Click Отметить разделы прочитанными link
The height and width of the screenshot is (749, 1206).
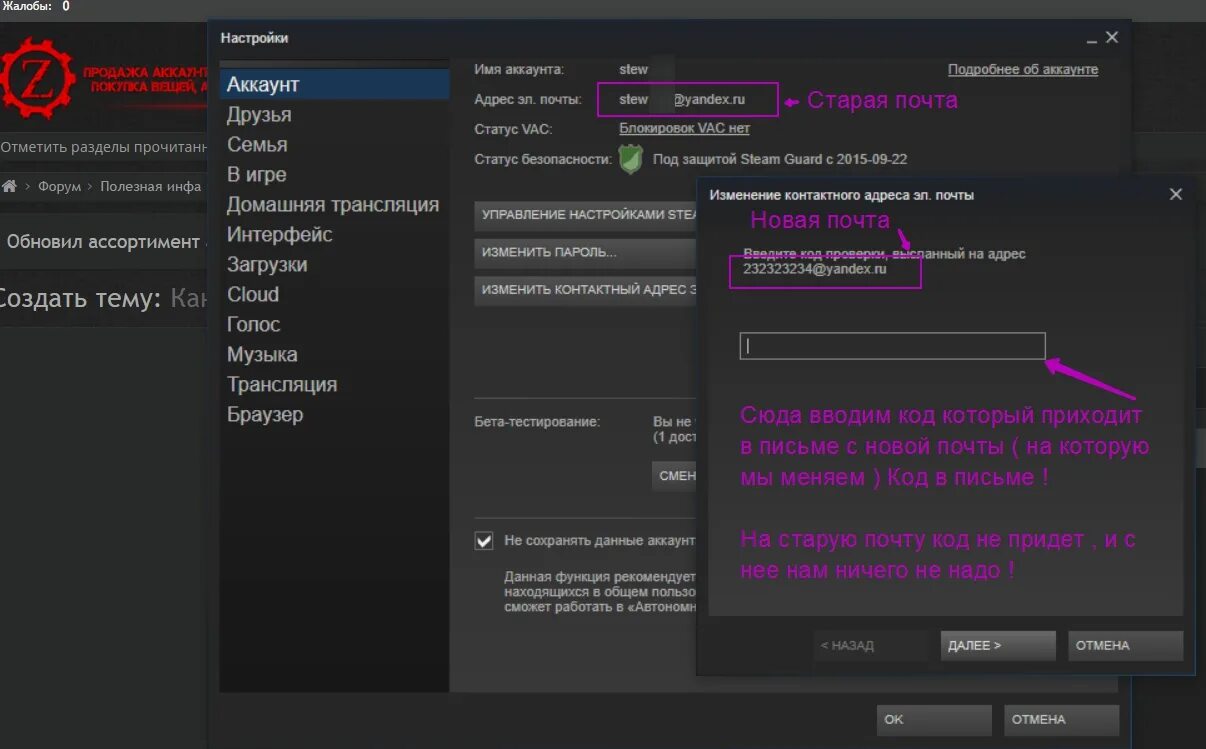coord(104,147)
